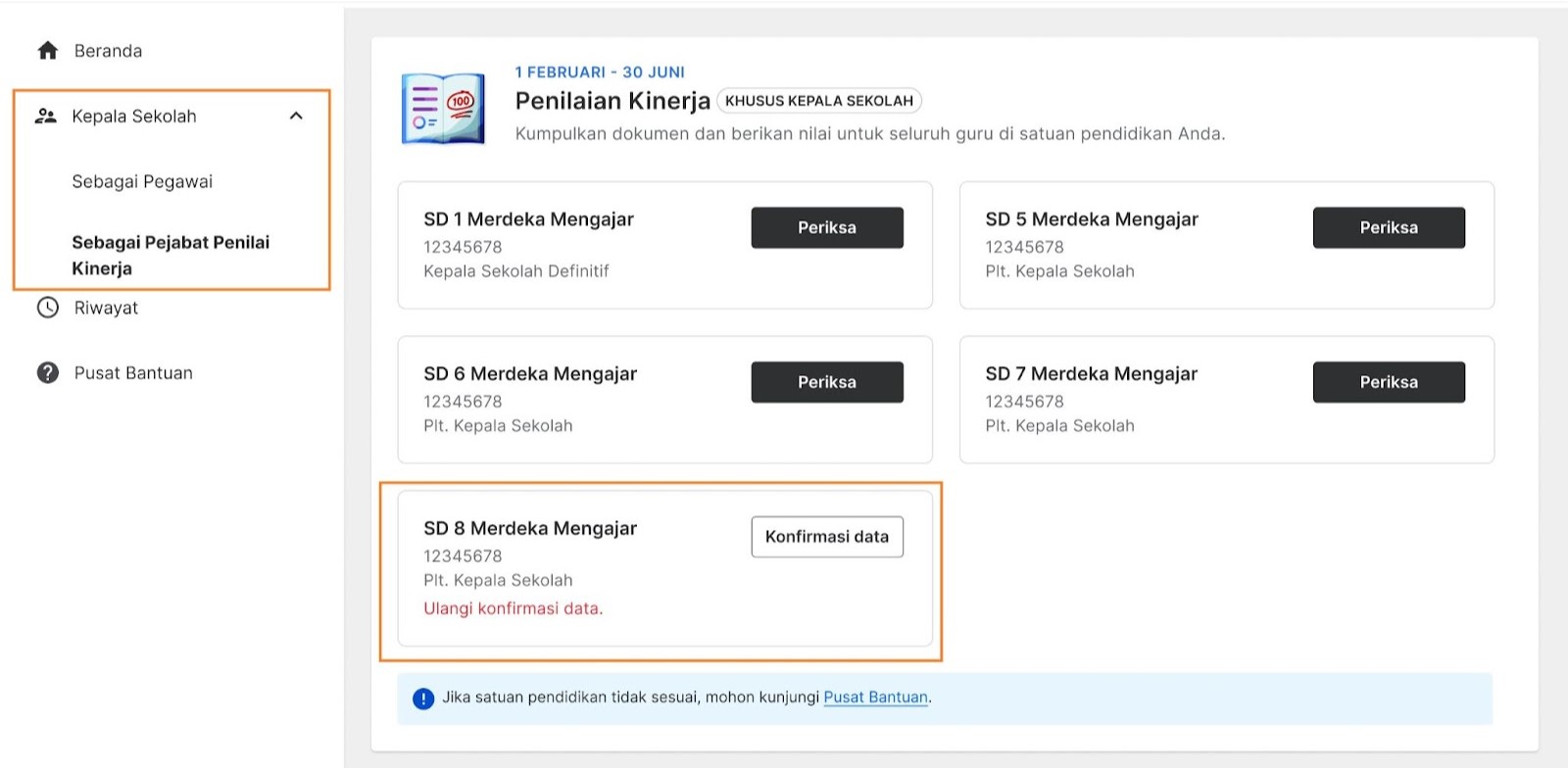The image size is (1568, 768).
Task: Open the Riwayat menu item
Action: (106, 308)
